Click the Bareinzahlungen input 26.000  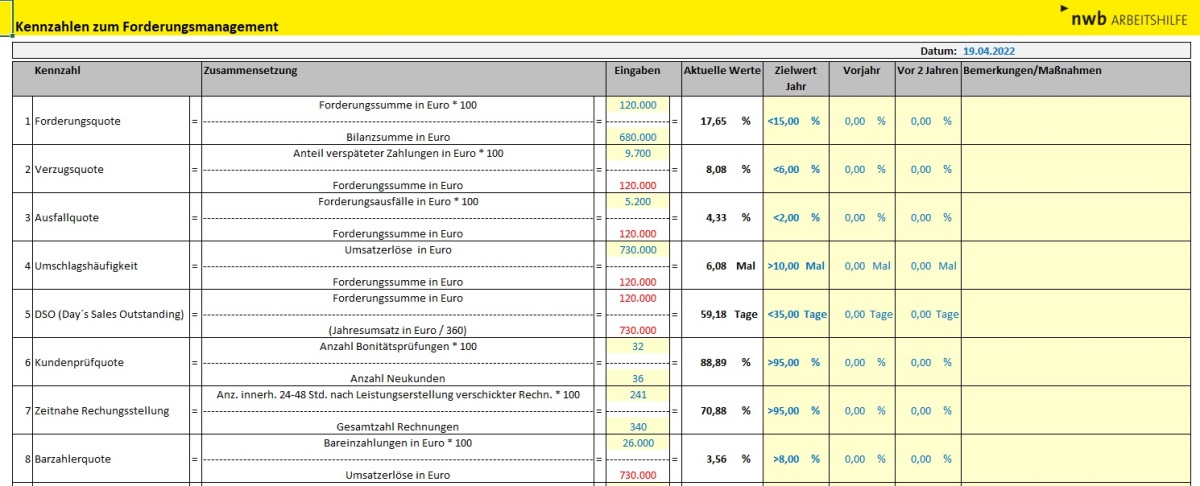(x=638, y=442)
